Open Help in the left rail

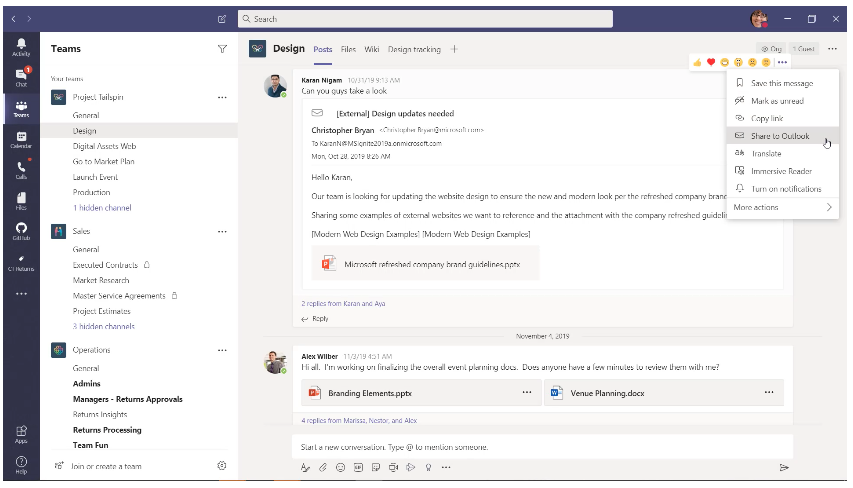click(21, 465)
